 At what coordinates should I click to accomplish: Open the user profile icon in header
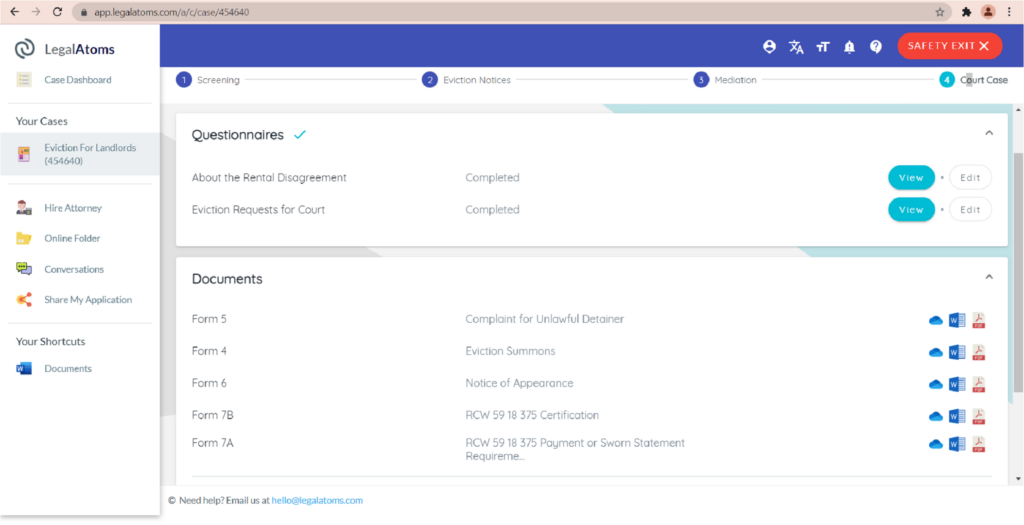pos(769,47)
